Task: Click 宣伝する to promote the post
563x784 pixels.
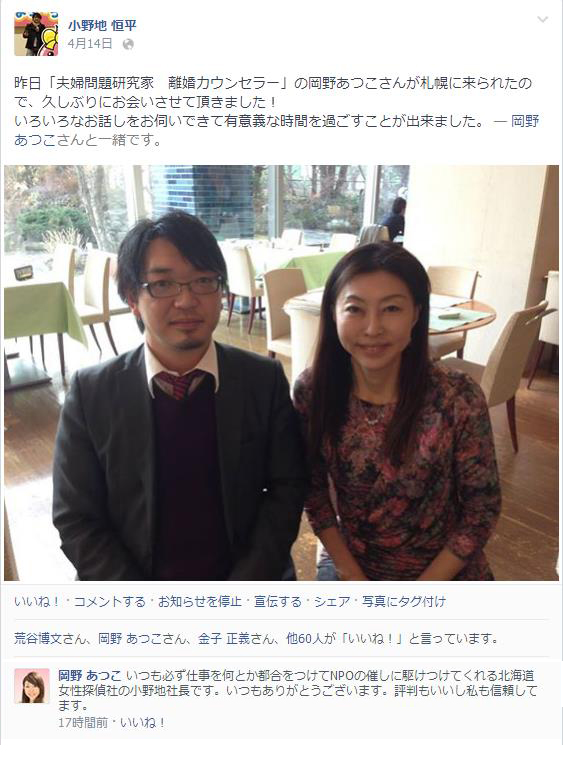Action: [x=278, y=602]
